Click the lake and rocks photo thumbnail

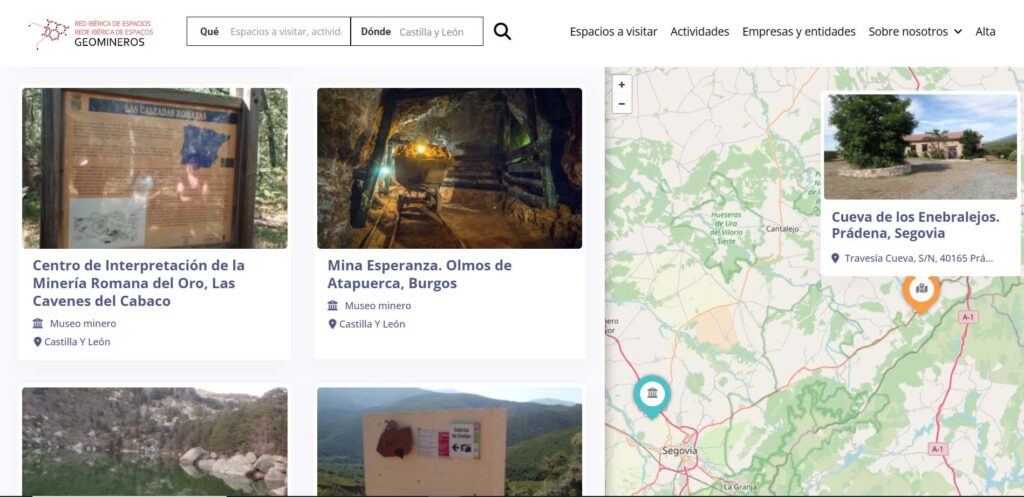[x=155, y=441]
